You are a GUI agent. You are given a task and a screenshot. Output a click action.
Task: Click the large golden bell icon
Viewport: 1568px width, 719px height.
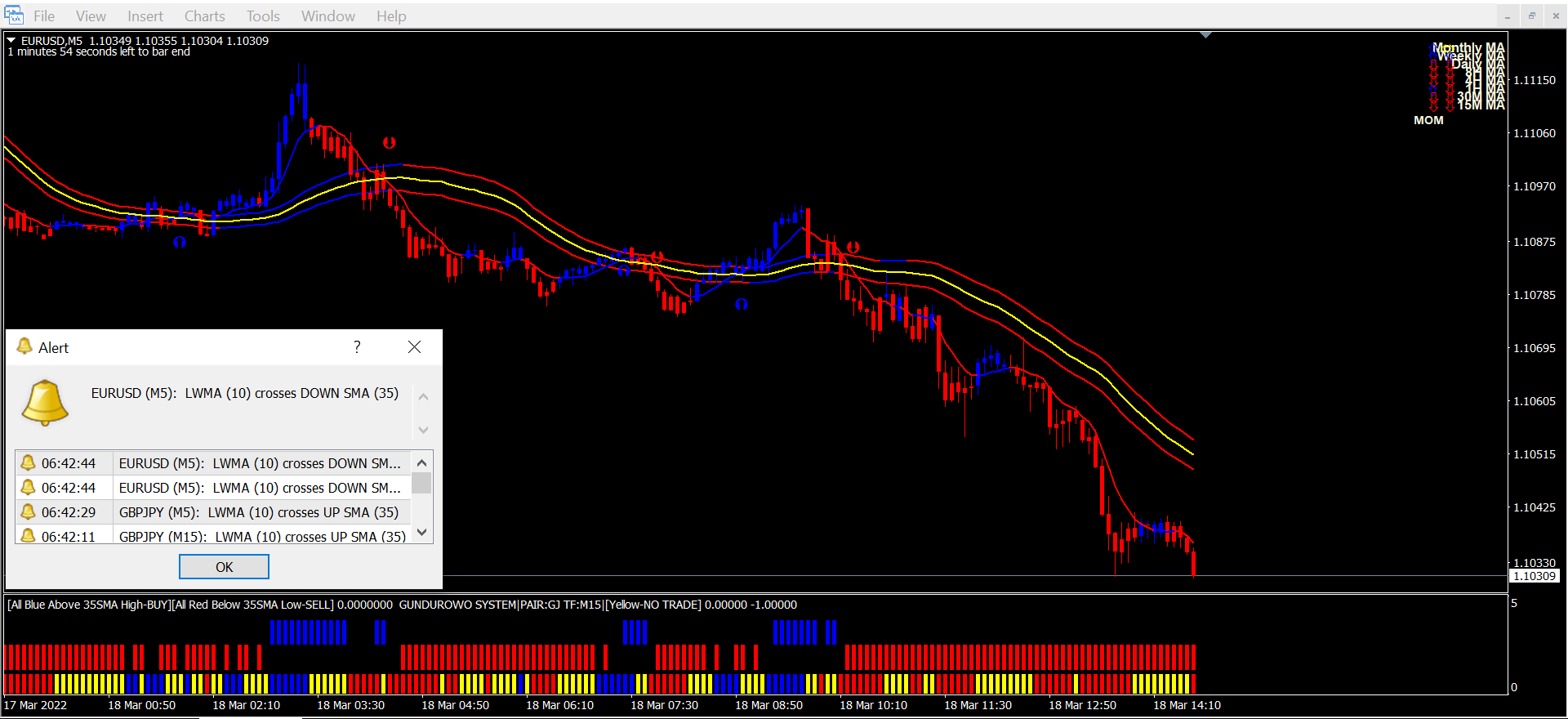click(x=45, y=403)
